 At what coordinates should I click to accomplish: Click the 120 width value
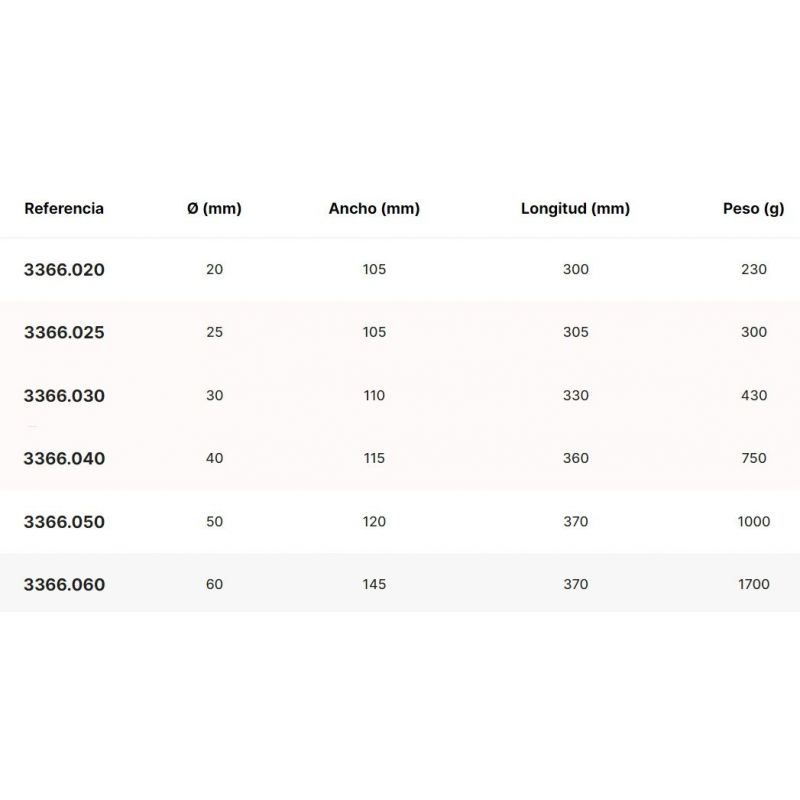click(x=374, y=521)
